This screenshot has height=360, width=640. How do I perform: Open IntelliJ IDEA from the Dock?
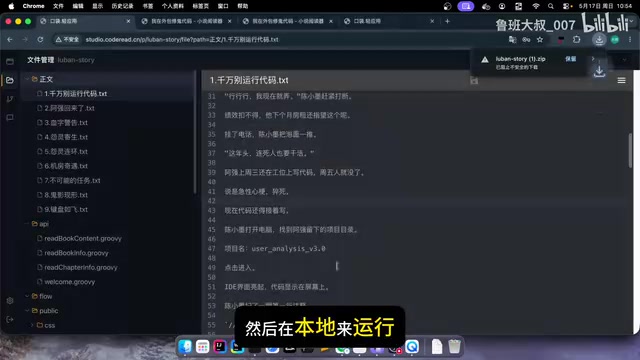click(220, 347)
